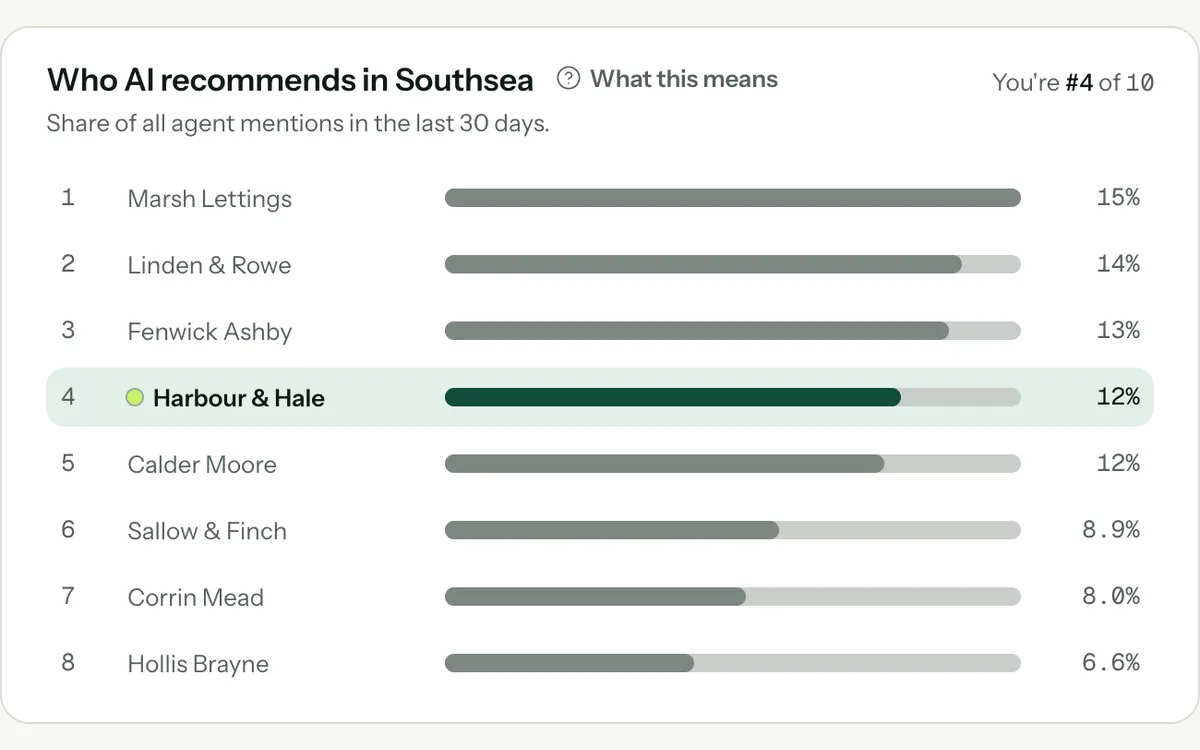Select the Linden & Rowe agent name
The width and height of the screenshot is (1200, 750).
(209, 265)
